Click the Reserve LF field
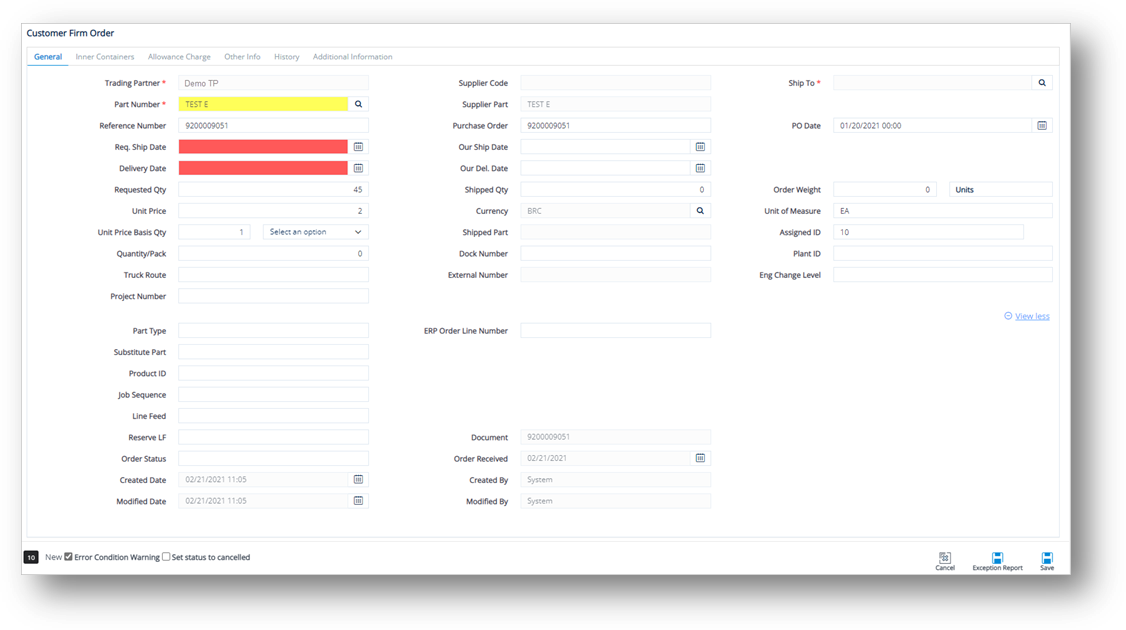1126x630 pixels. click(x=274, y=437)
